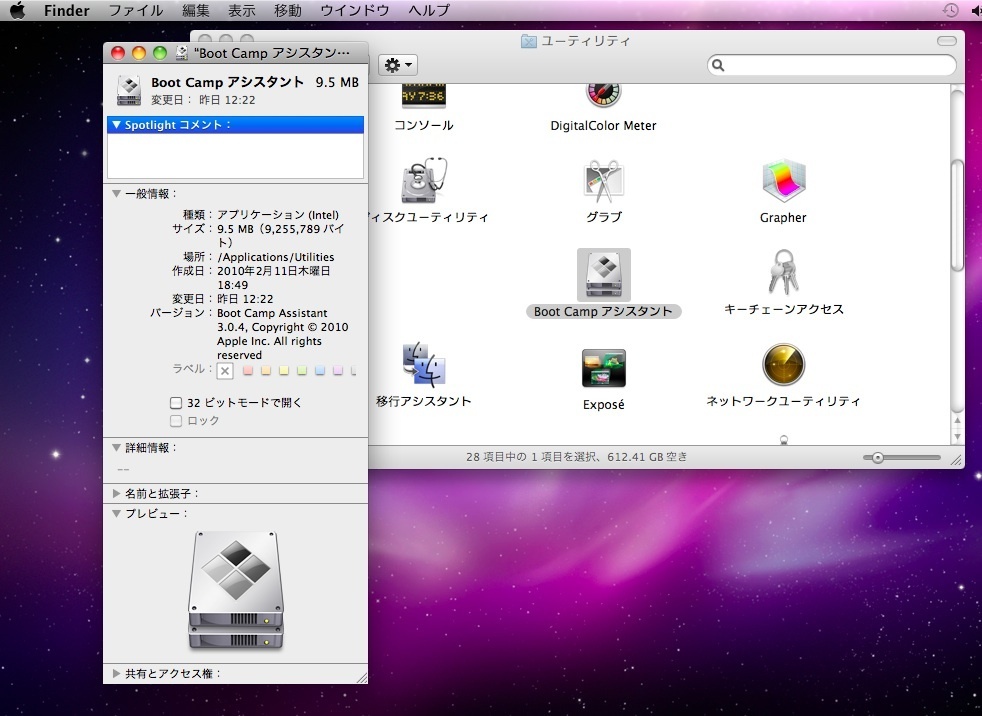Viewport: 982px width, 716px height.
Task: Open the ウインドウ menu
Action: click(x=354, y=10)
